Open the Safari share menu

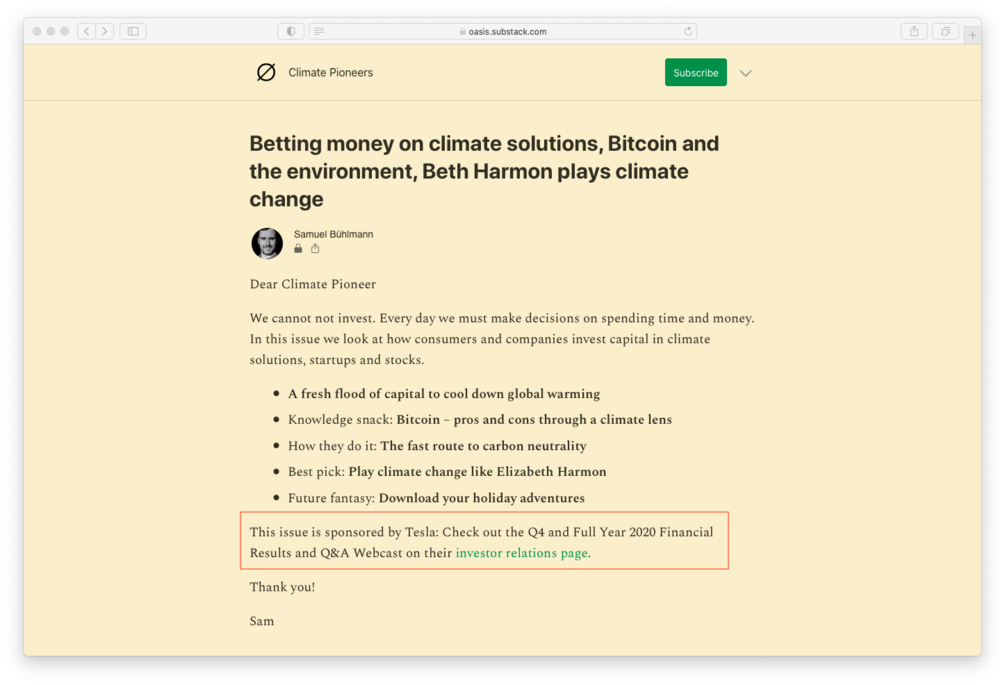914,31
